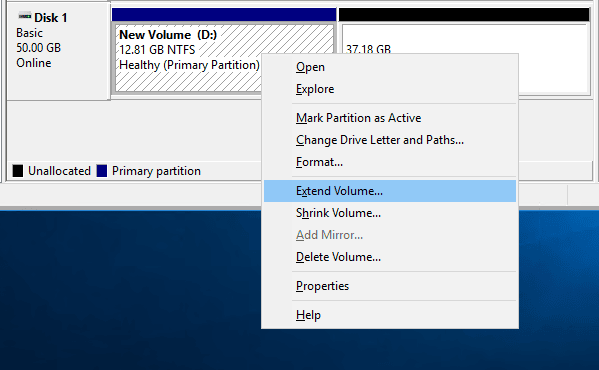
Task: Click the Disk 1 drive icon
Action: (x=25, y=16)
